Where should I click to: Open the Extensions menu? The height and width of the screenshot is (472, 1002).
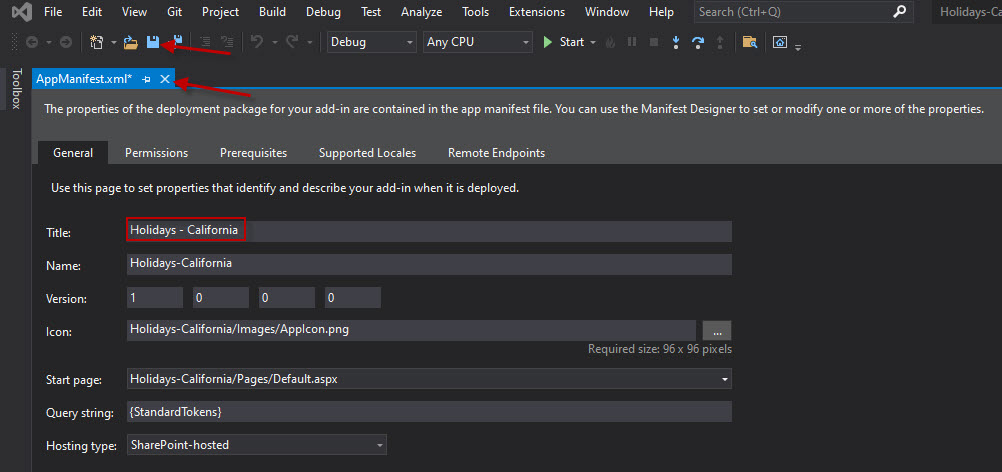coord(537,12)
